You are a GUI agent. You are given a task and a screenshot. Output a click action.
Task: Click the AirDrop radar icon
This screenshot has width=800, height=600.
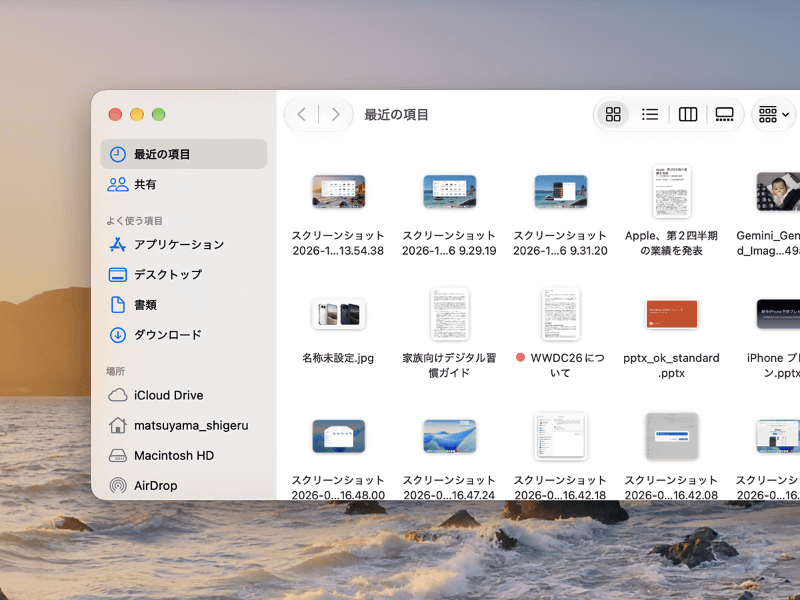tap(118, 485)
